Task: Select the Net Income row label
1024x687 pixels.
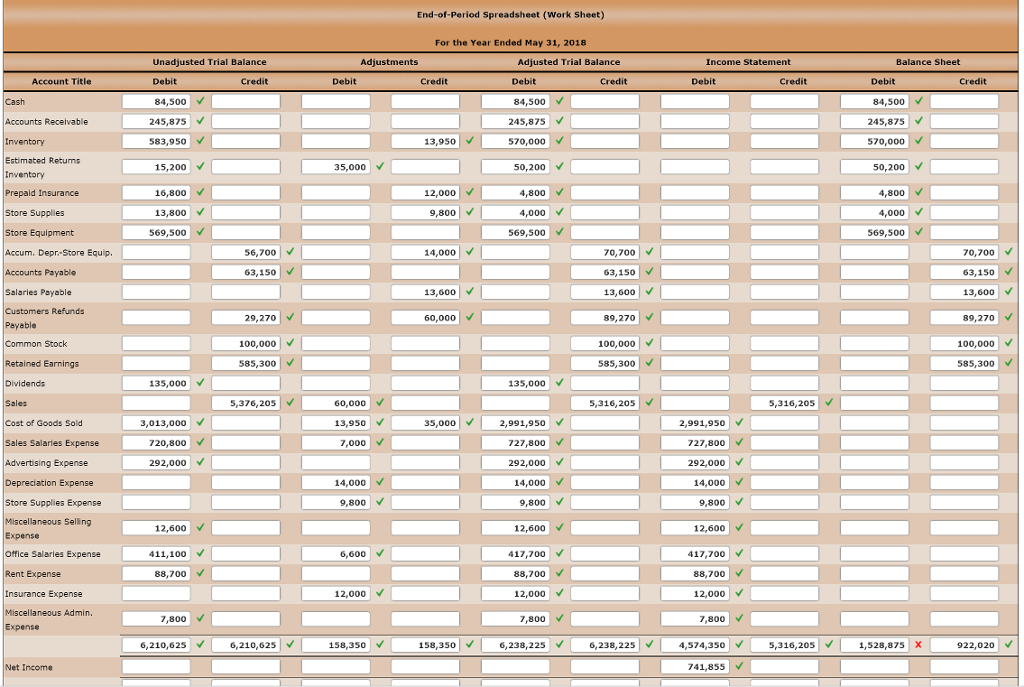Action: click(30, 667)
